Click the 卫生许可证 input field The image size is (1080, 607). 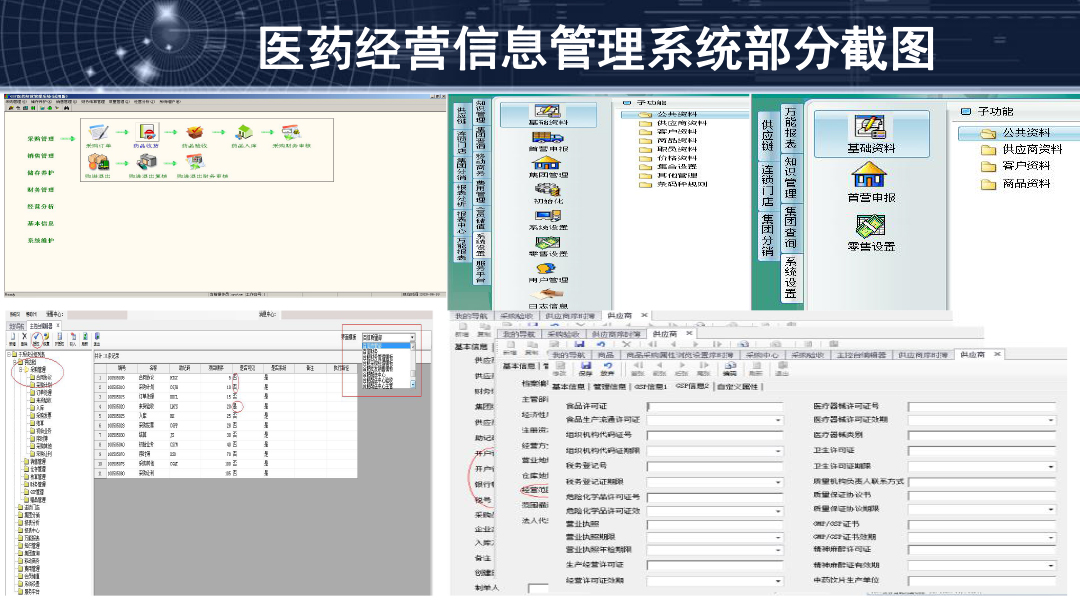coord(982,451)
